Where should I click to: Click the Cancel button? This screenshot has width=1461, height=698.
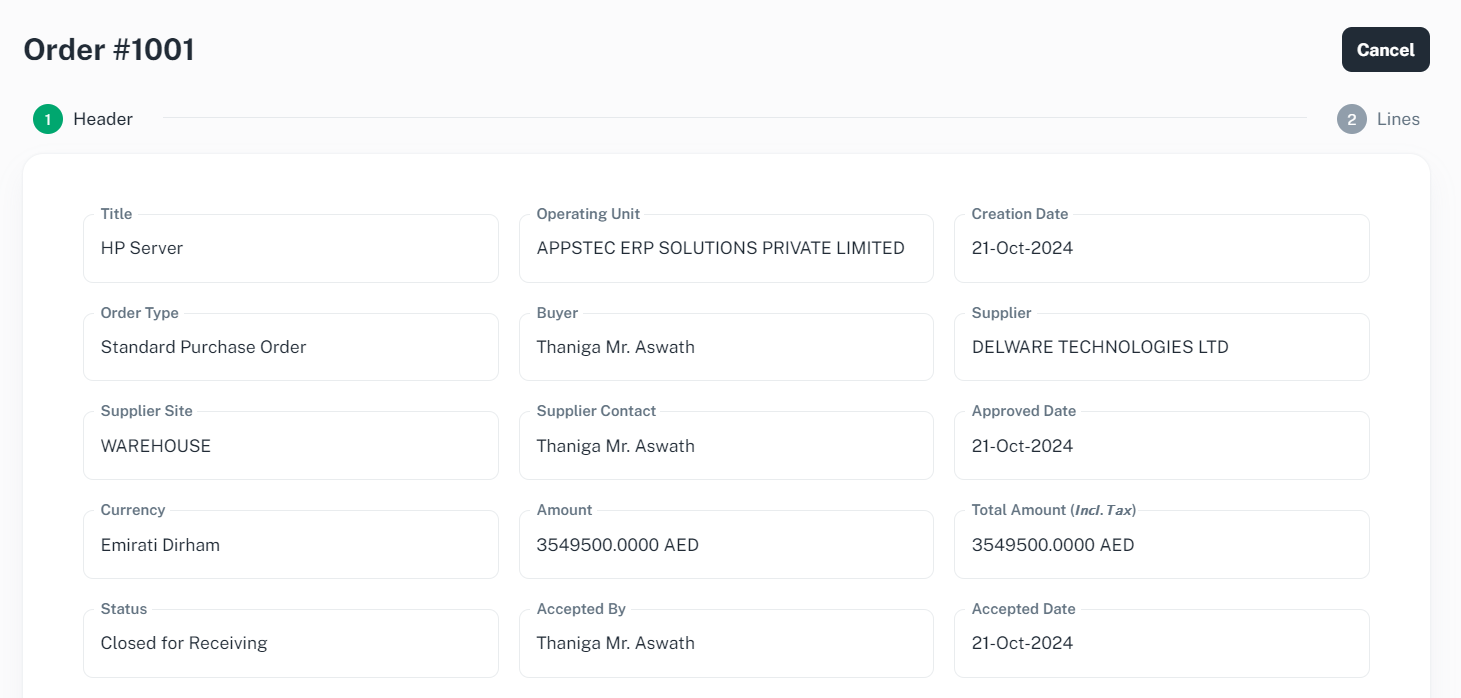point(1385,50)
